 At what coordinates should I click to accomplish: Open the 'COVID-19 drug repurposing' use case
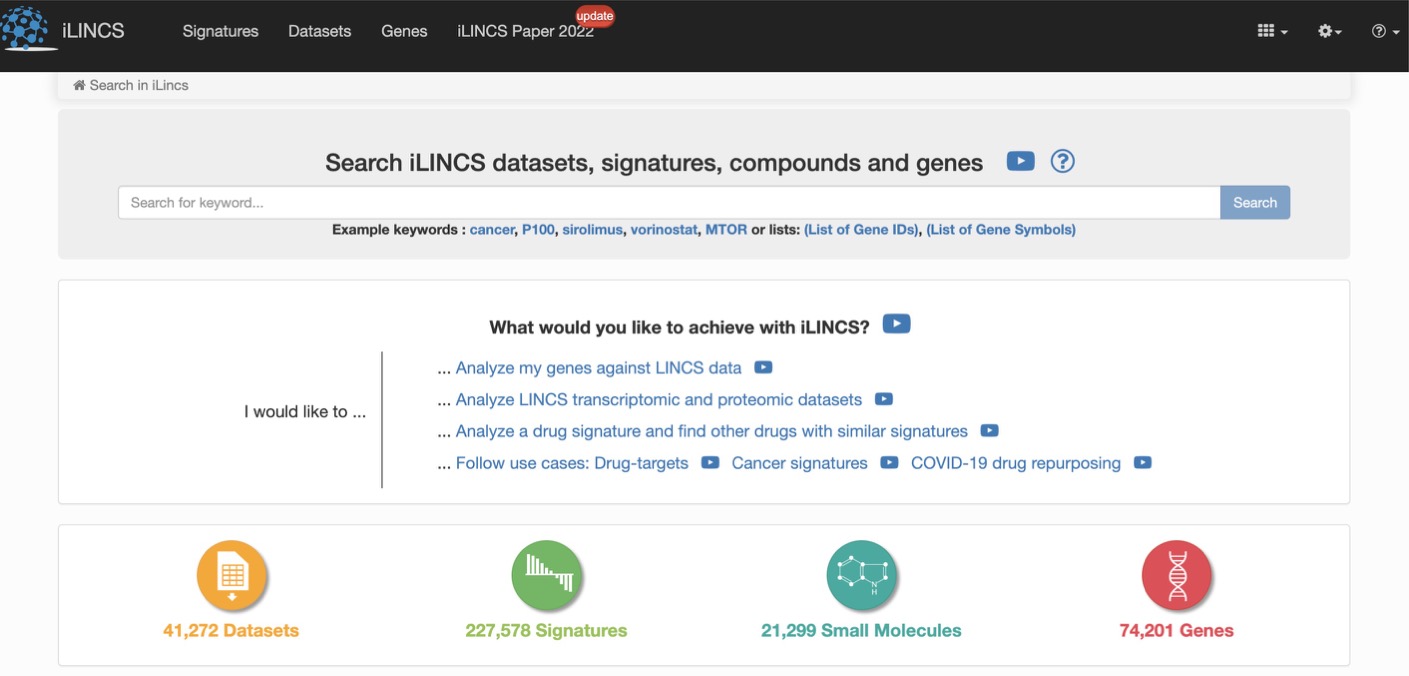(1016, 462)
